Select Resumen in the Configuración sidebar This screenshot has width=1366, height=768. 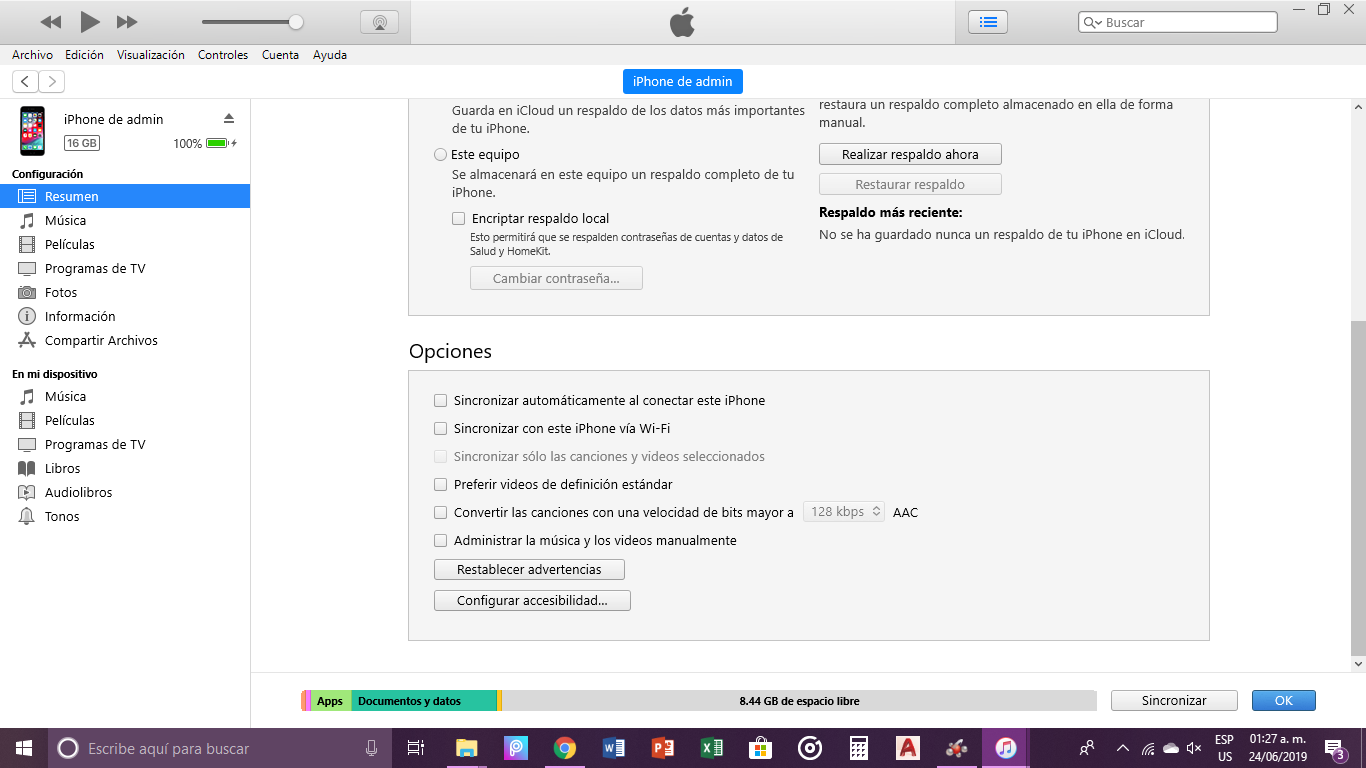[125, 196]
